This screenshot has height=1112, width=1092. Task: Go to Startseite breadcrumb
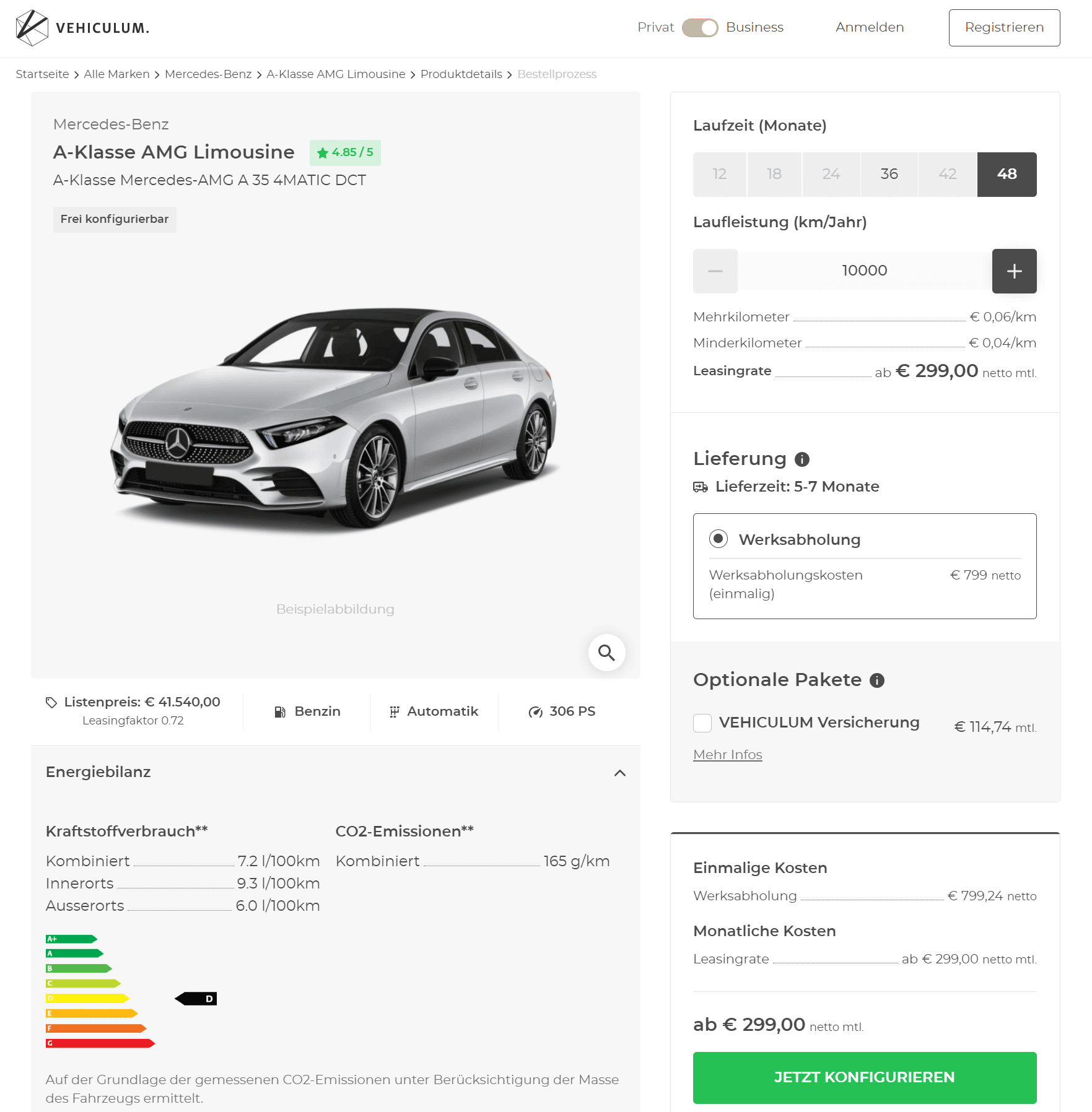42,74
